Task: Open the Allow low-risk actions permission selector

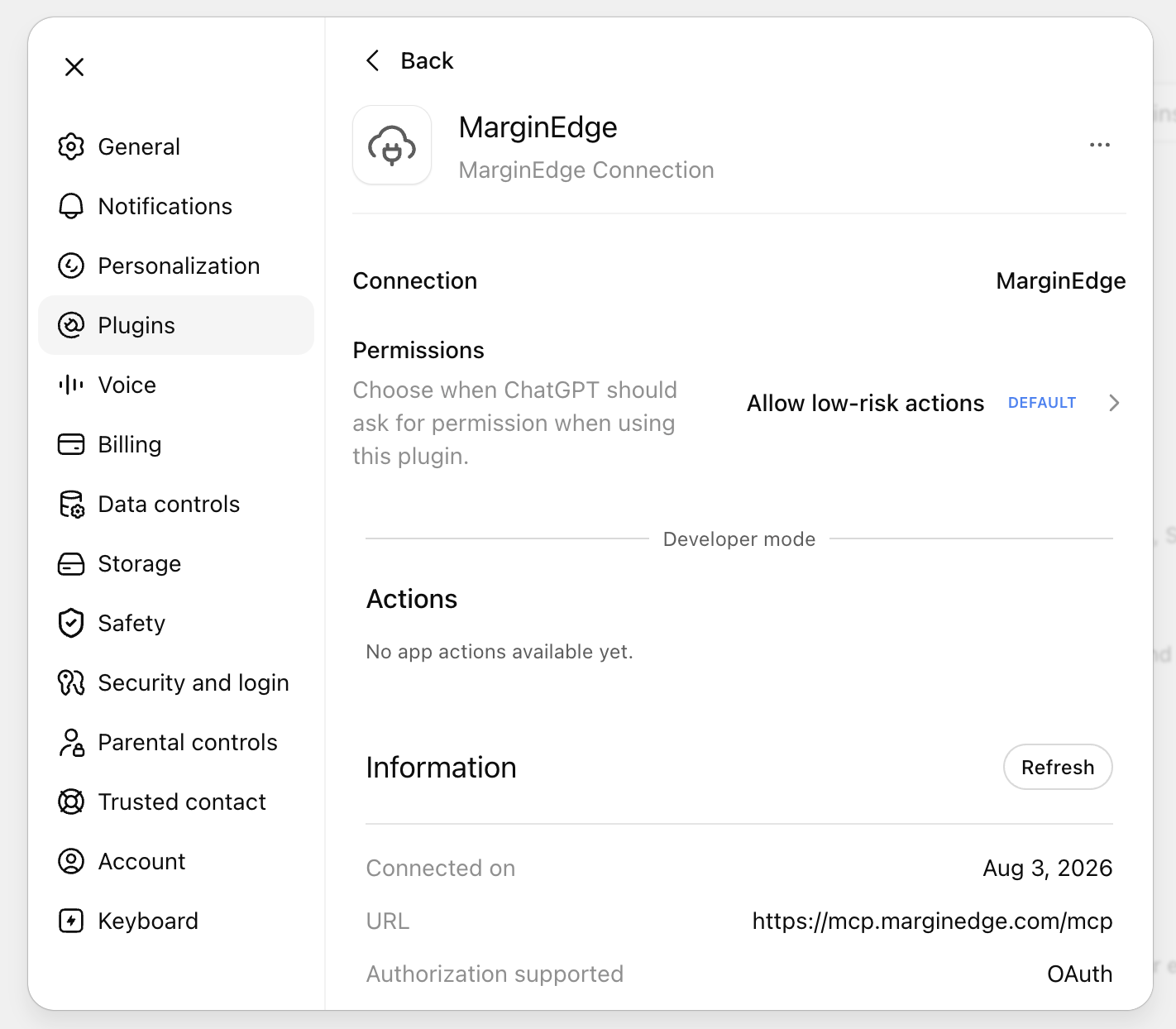Action: (x=935, y=403)
